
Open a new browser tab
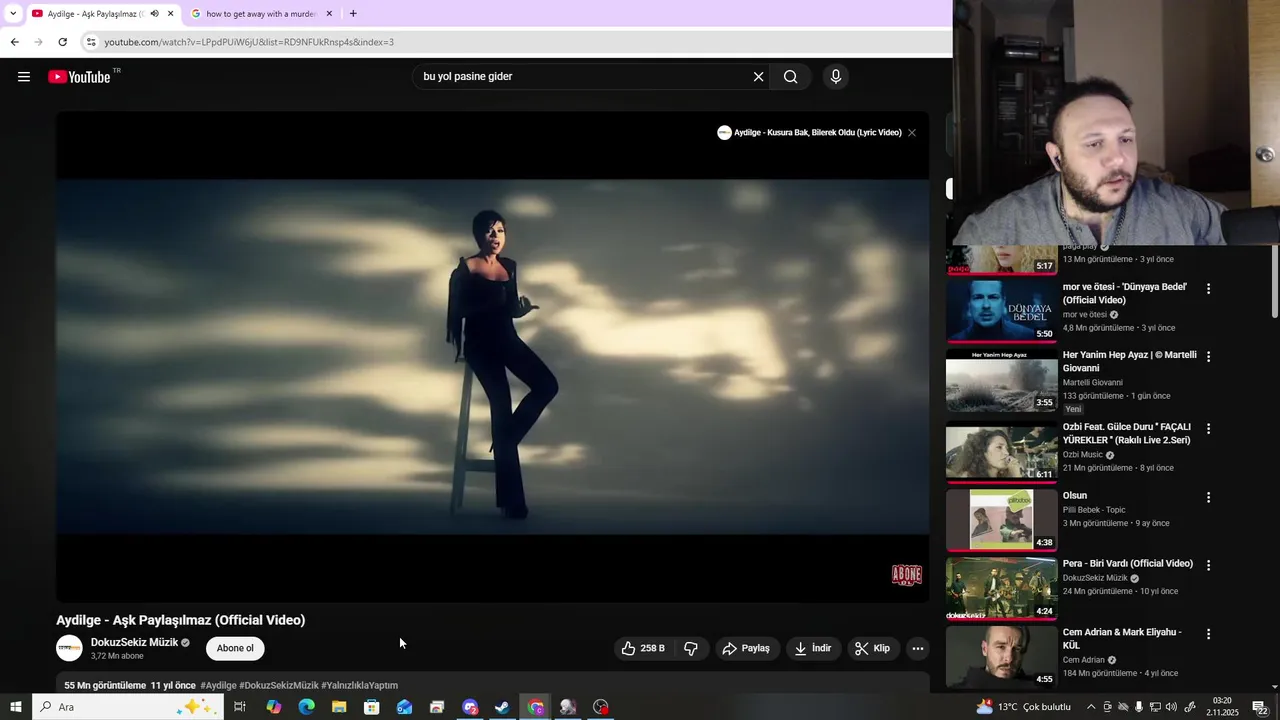353,14
